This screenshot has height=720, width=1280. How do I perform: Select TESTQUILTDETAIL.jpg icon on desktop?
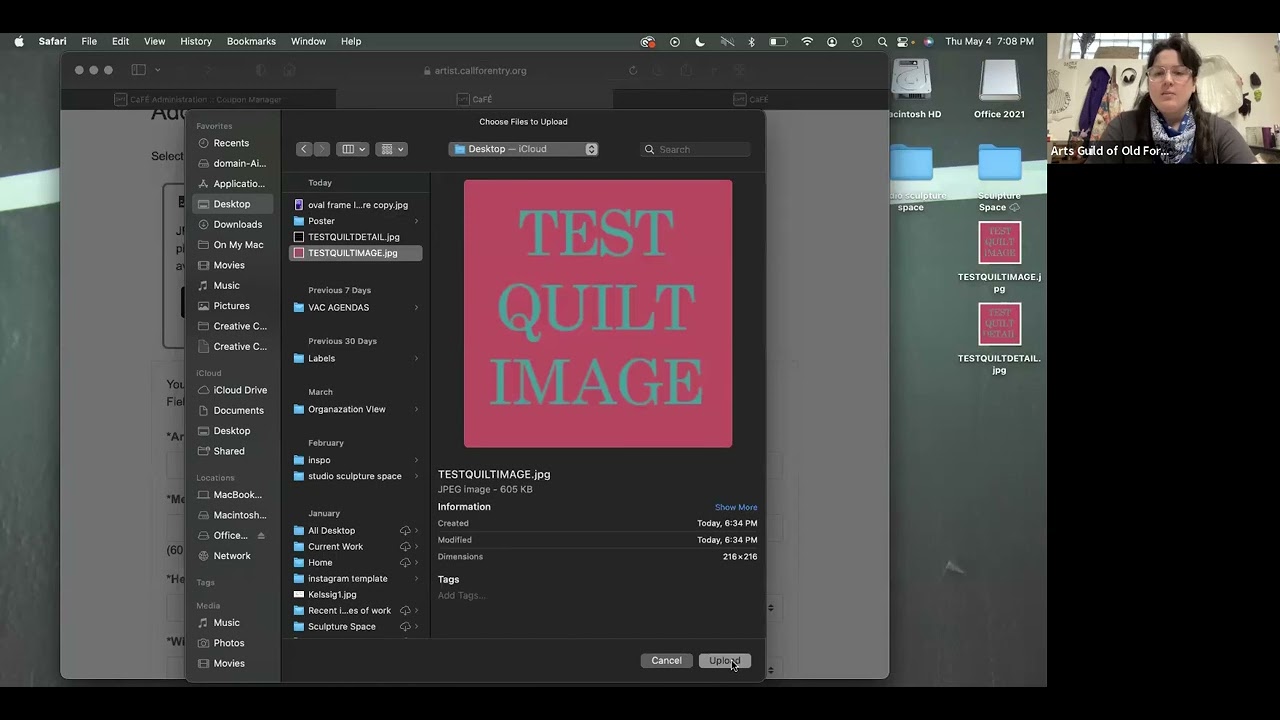[999, 339]
